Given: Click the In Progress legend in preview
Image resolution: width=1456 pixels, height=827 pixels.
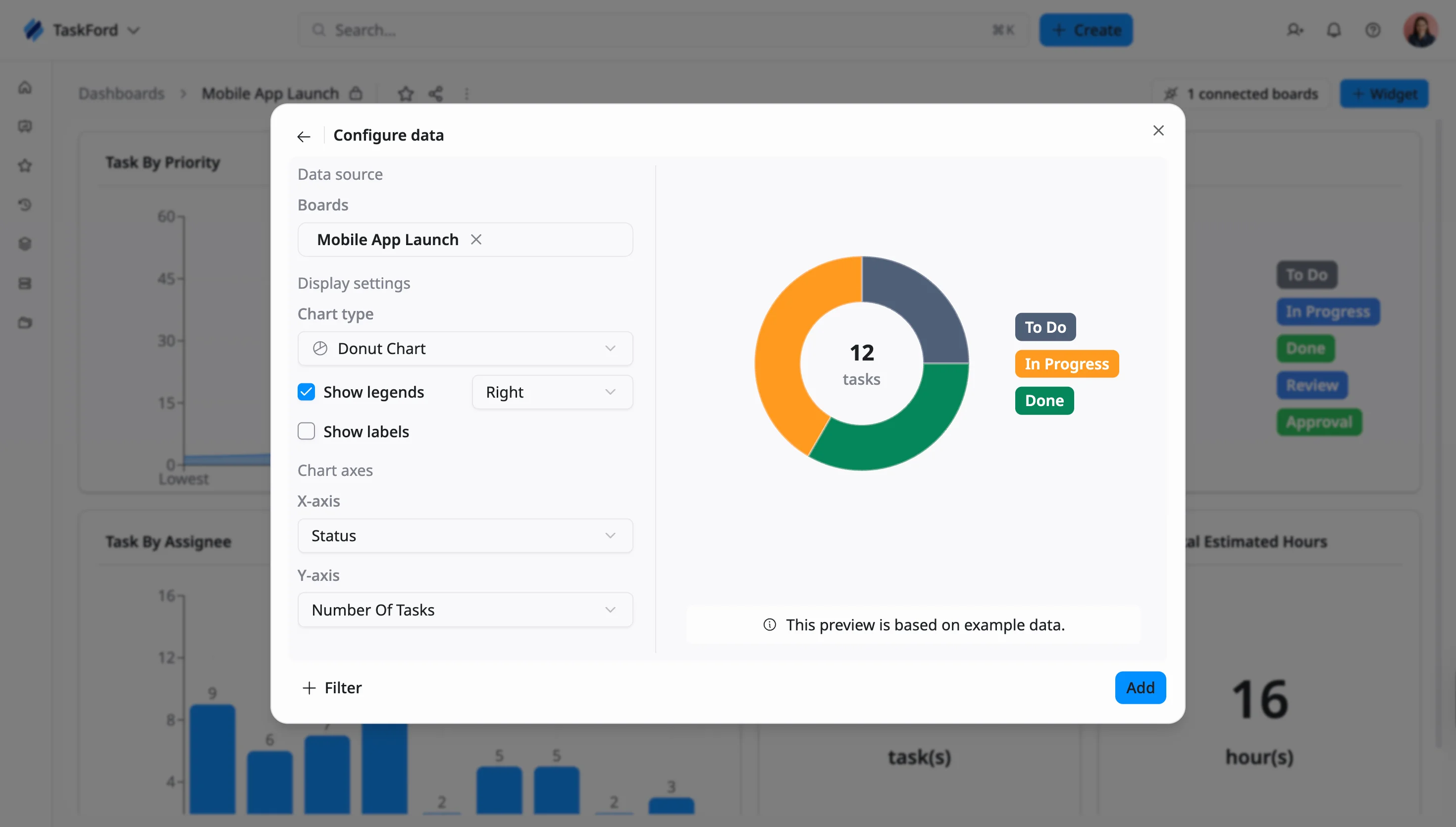Looking at the screenshot, I should (x=1066, y=364).
